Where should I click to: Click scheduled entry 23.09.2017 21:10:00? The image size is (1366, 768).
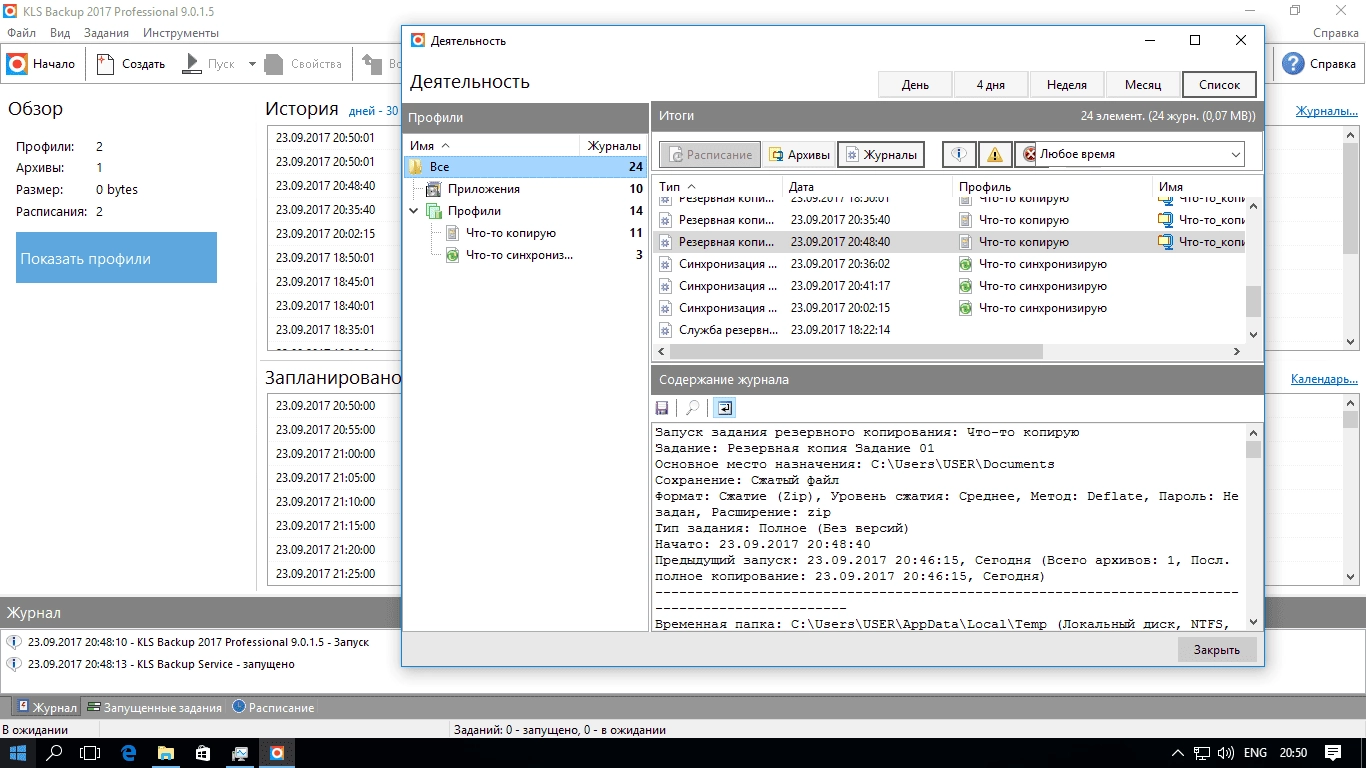[x=325, y=502]
